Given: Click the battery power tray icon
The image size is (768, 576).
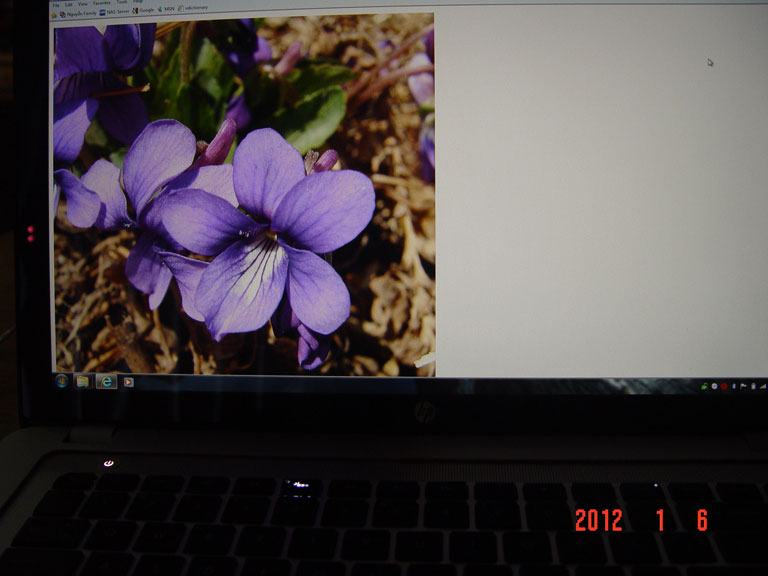Looking at the screenshot, I should pos(754,386).
